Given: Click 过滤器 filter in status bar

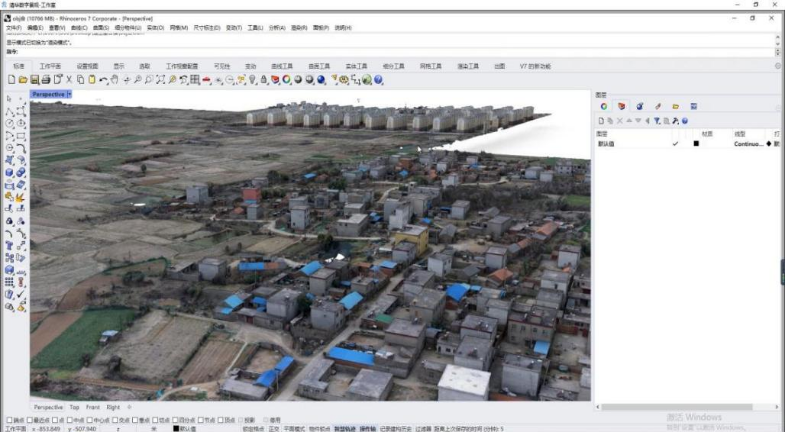Looking at the screenshot, I should 423,429.
